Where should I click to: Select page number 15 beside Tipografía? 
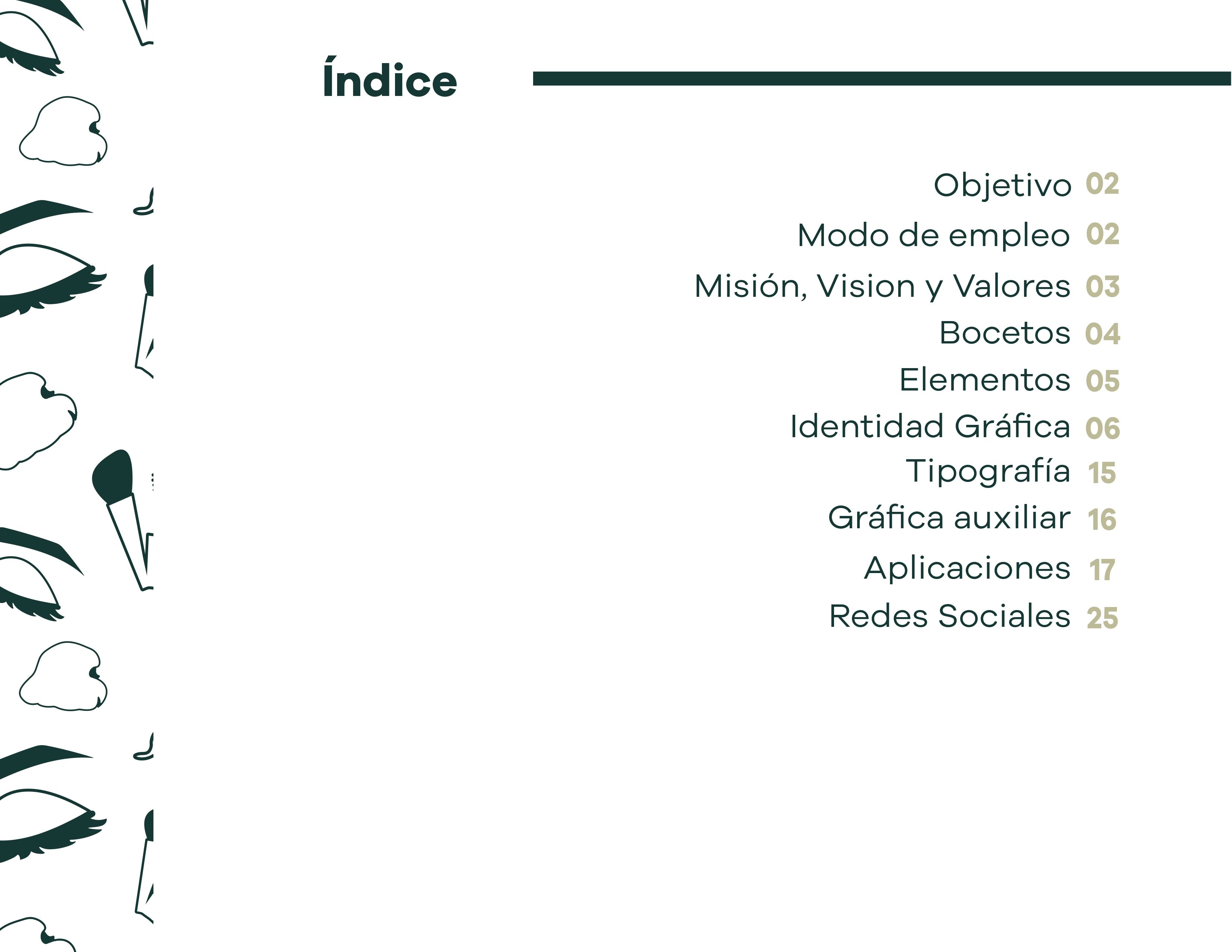(x=1102, y=473)
